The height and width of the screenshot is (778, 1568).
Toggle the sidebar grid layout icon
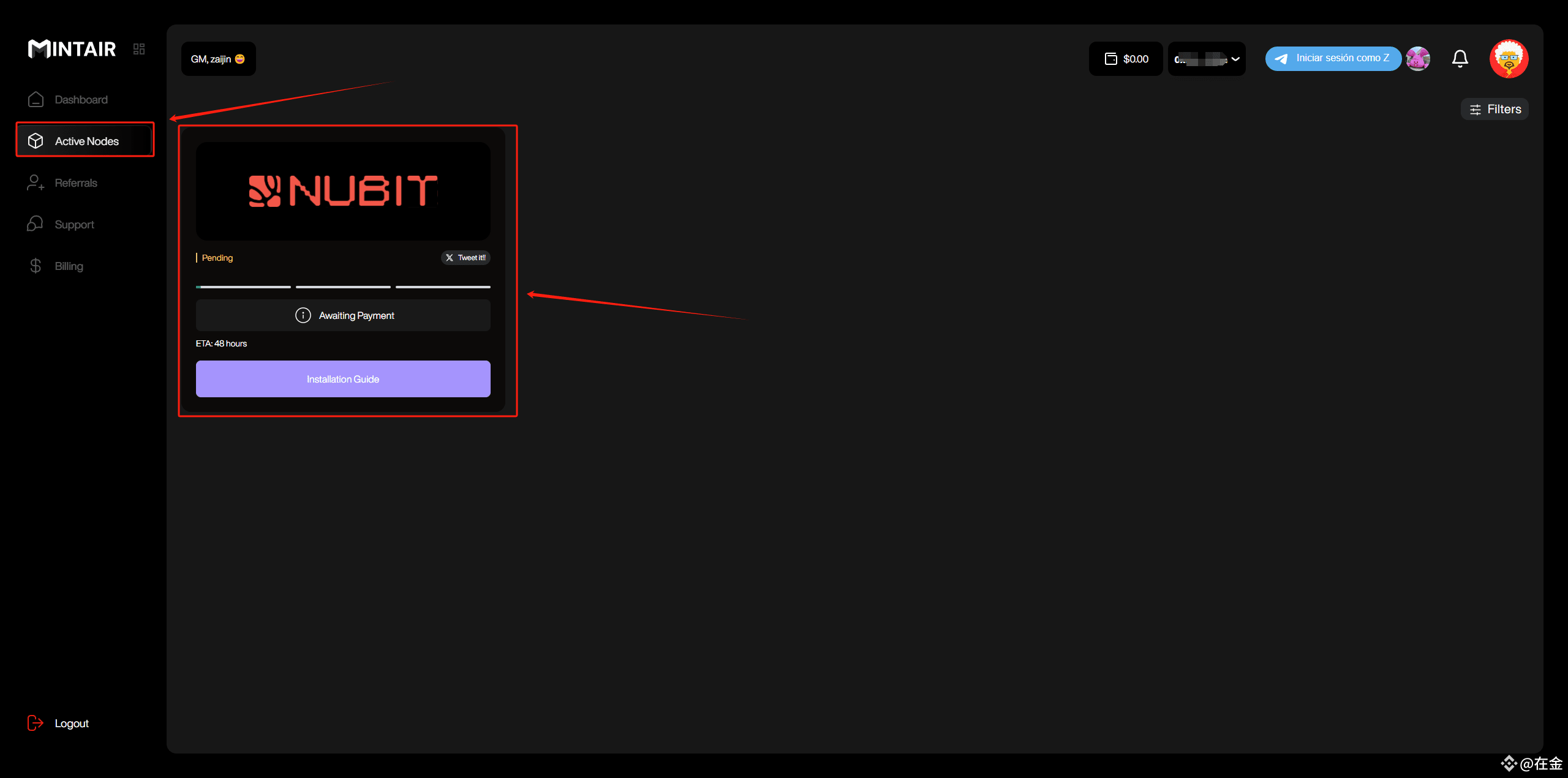pyautogui.click(x=139, y=49)
